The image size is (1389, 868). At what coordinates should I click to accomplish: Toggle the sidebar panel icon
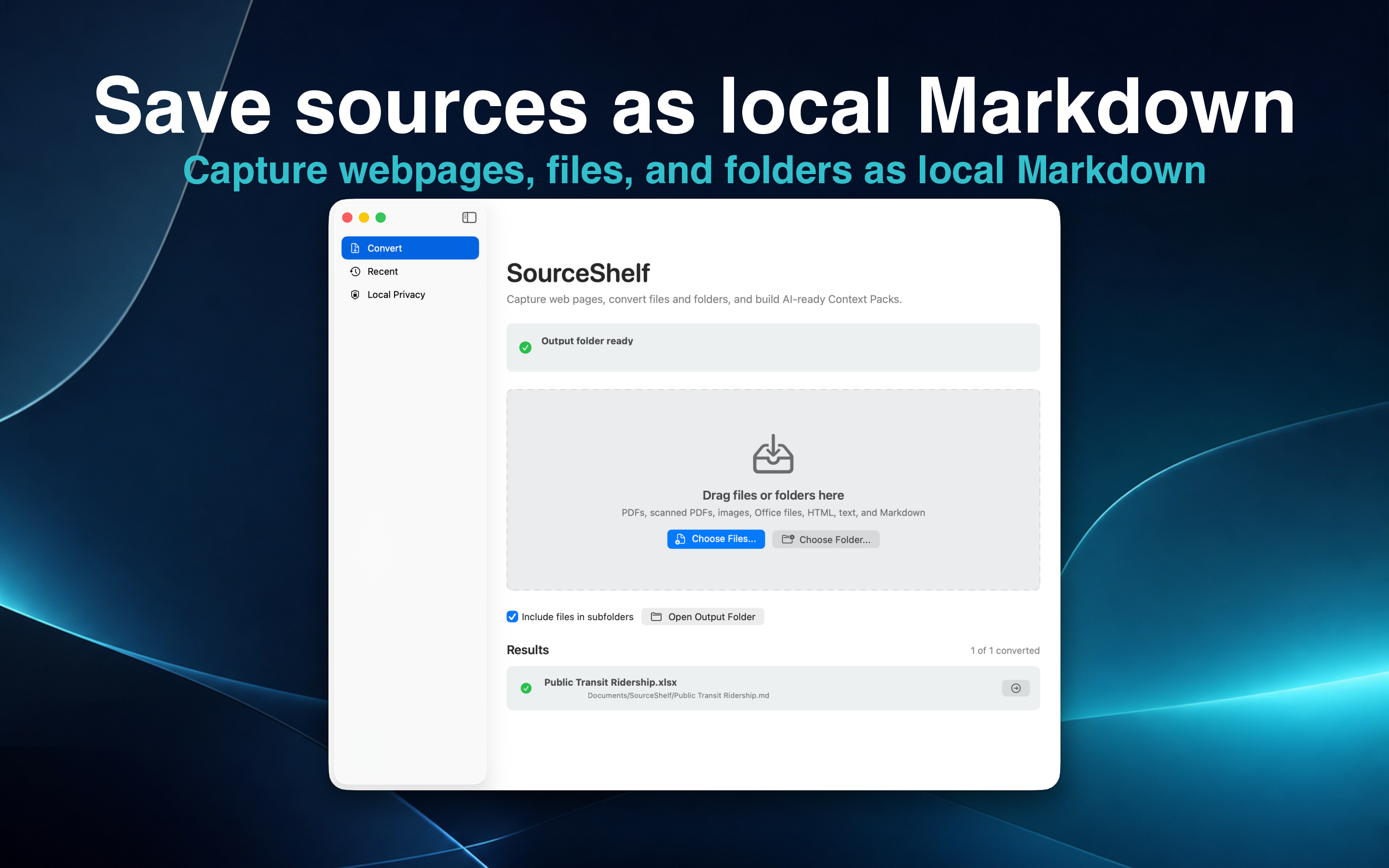coord(469,217)
